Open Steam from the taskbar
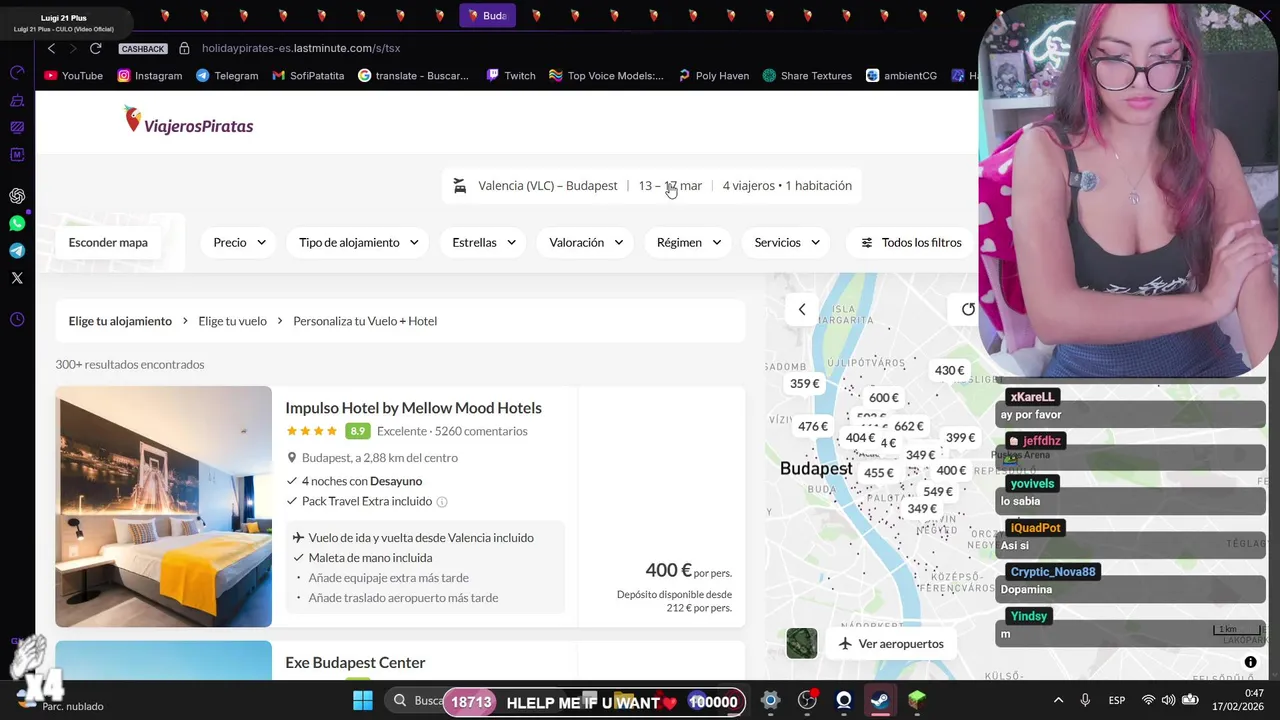The image size is (1280, 720). click(x=880, y=700)
